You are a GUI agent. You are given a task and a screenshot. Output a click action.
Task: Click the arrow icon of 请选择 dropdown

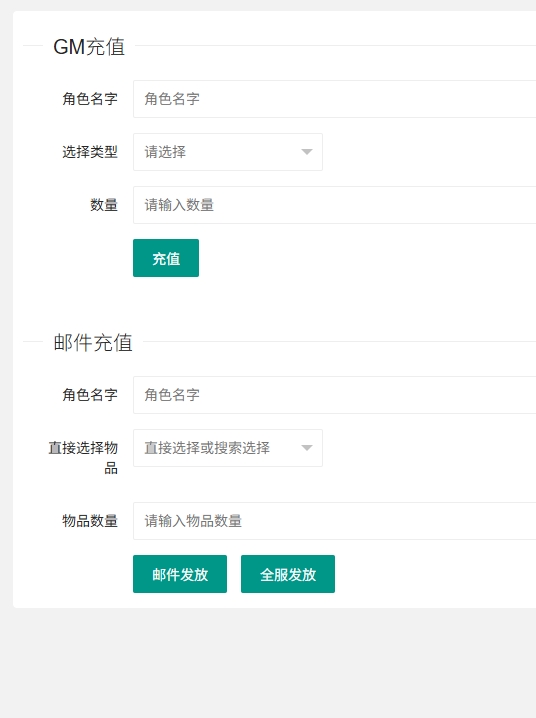click(307, 152)
